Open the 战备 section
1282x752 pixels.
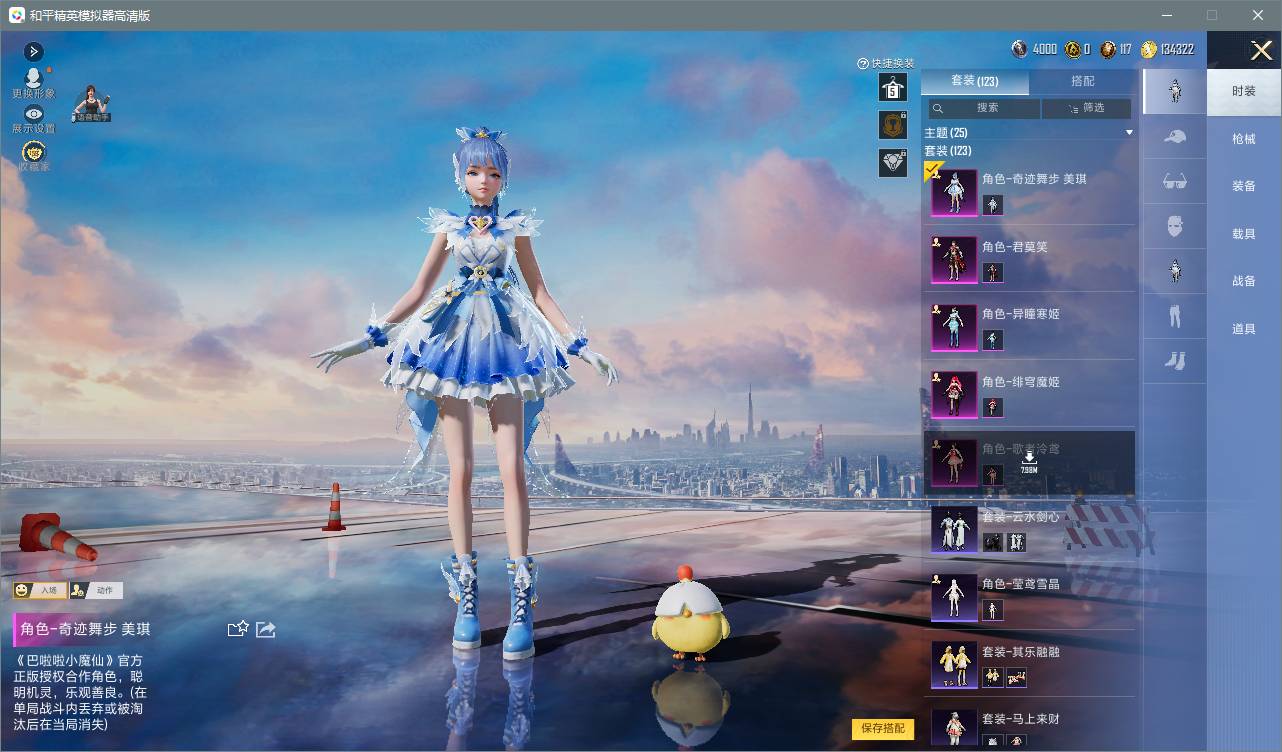[x=1244, y=281]
